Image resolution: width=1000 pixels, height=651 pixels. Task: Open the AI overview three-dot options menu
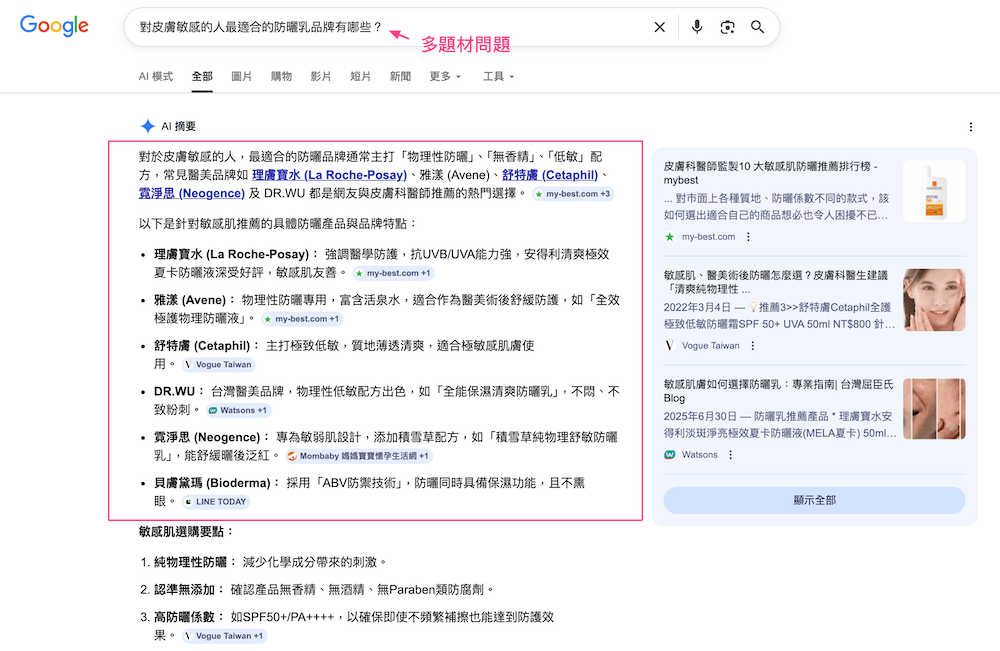click(971, 125)
